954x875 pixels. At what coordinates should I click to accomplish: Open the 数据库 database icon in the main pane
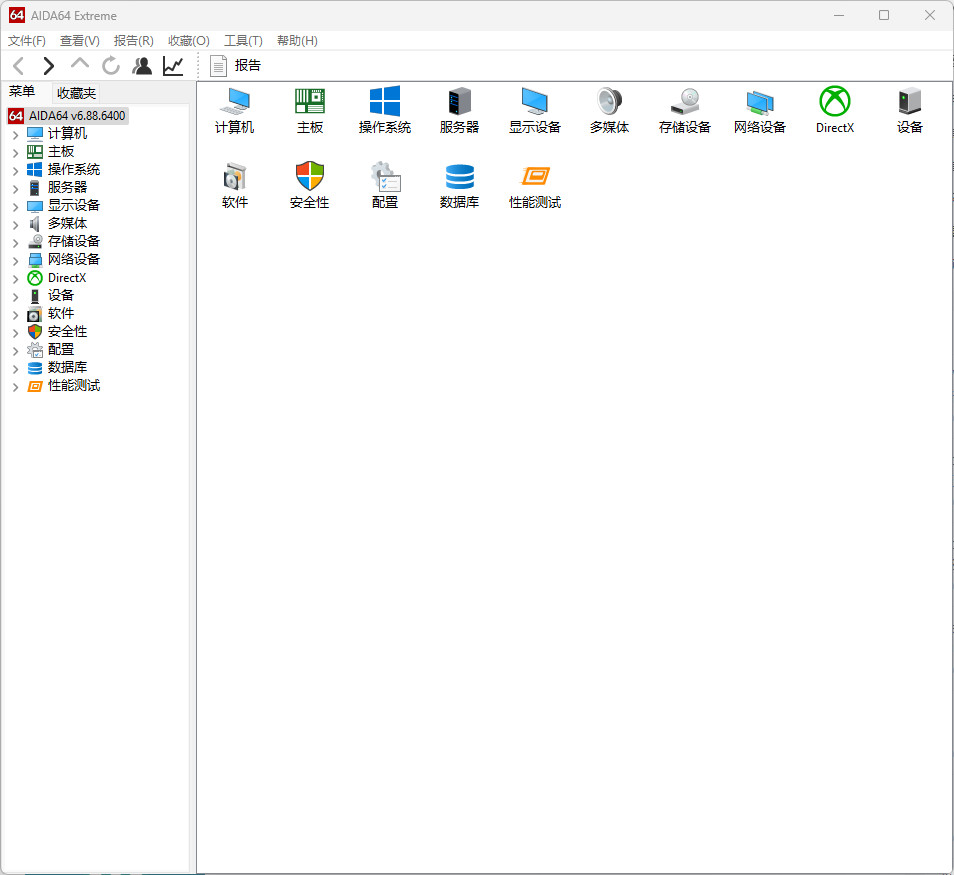(459, 185)
